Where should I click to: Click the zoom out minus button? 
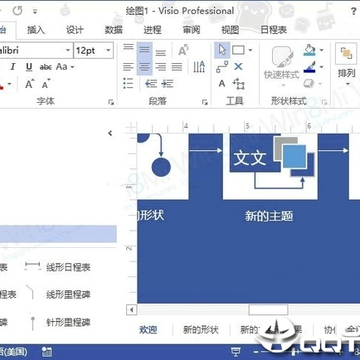point(255,352)
